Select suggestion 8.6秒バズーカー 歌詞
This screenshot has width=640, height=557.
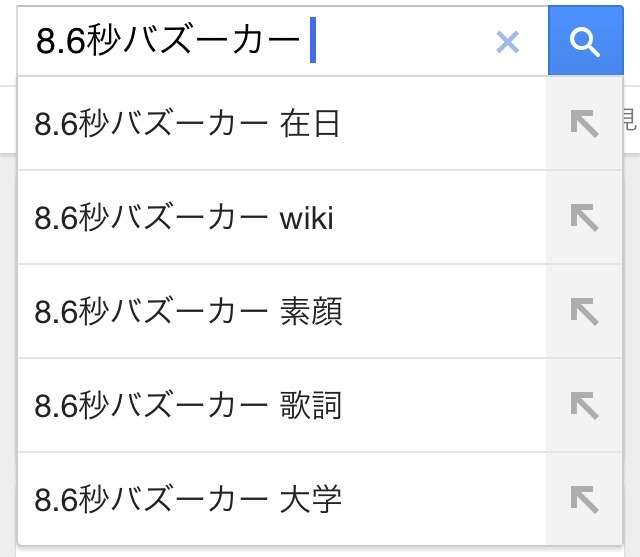click(282, 405)
